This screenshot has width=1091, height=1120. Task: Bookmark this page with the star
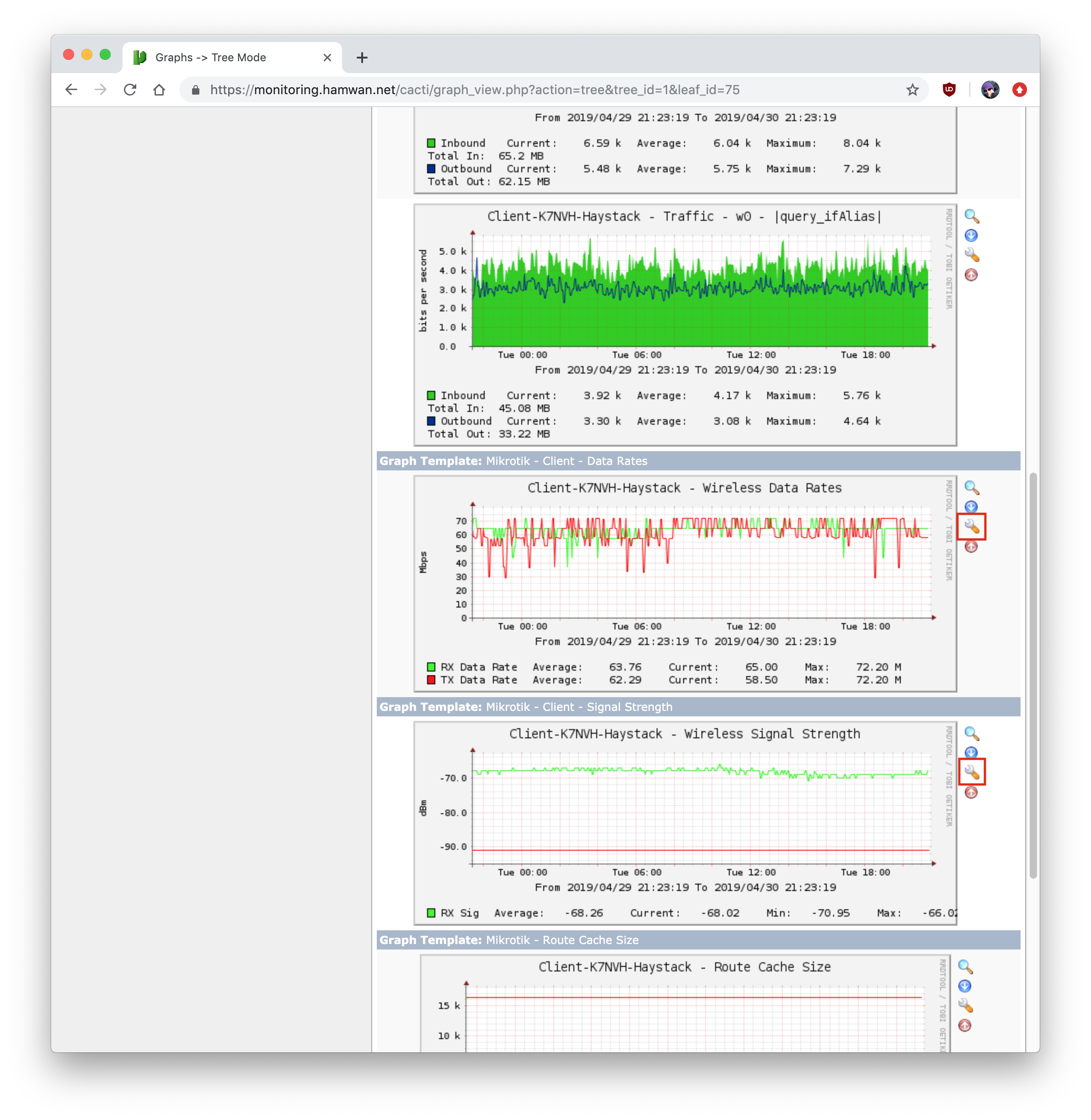coord(912,90)
